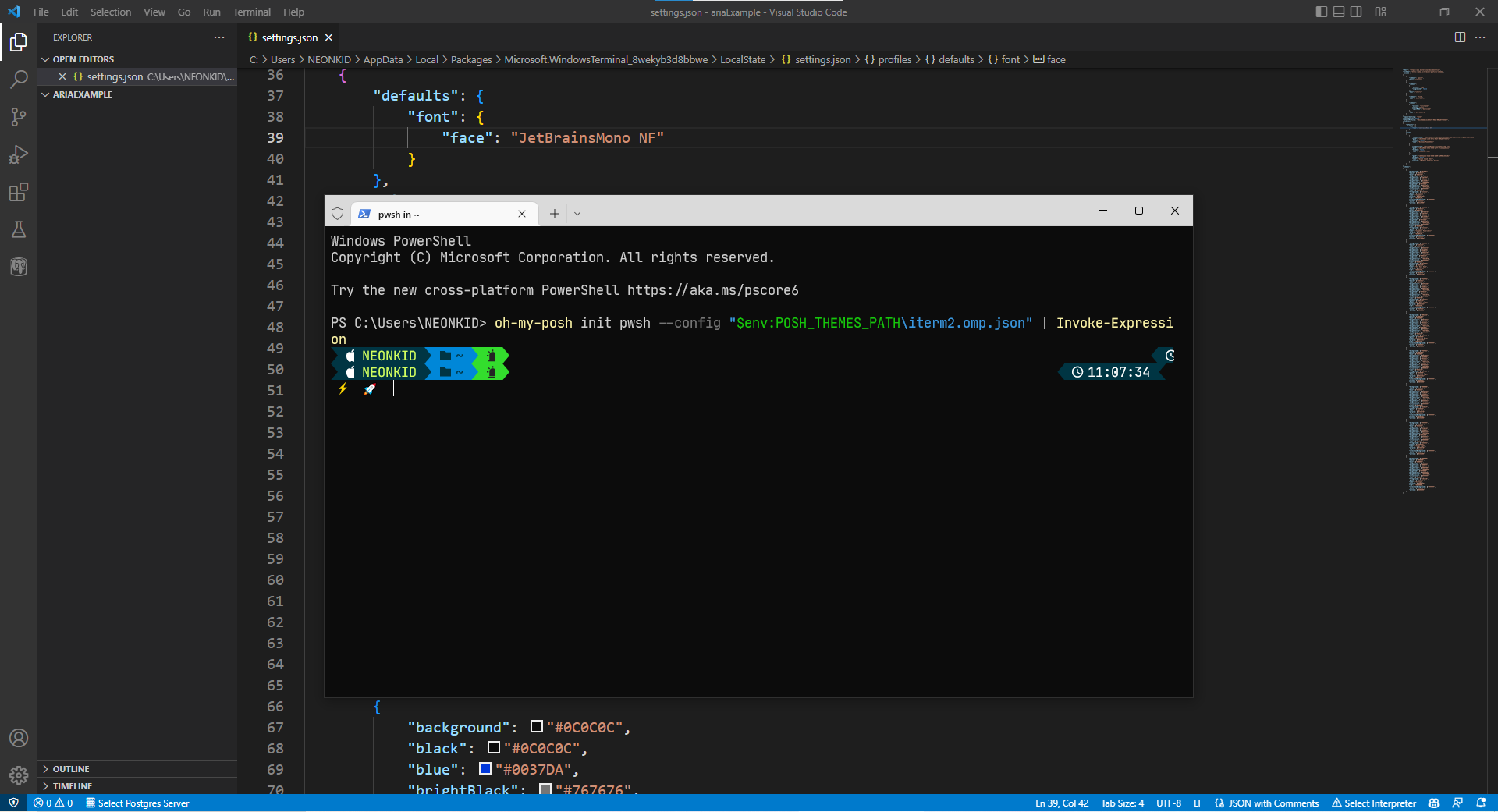Open Windows Terminal new-tab dropdown arrow
Image resolution: width=1498 pixels, height=812 pixels.
[577, 214]
